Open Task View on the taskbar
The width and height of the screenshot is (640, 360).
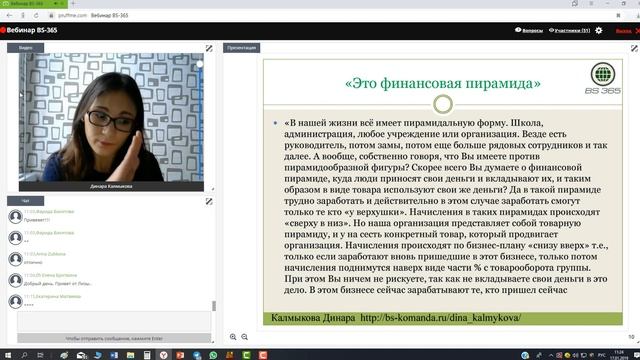(x=40, y=355)
